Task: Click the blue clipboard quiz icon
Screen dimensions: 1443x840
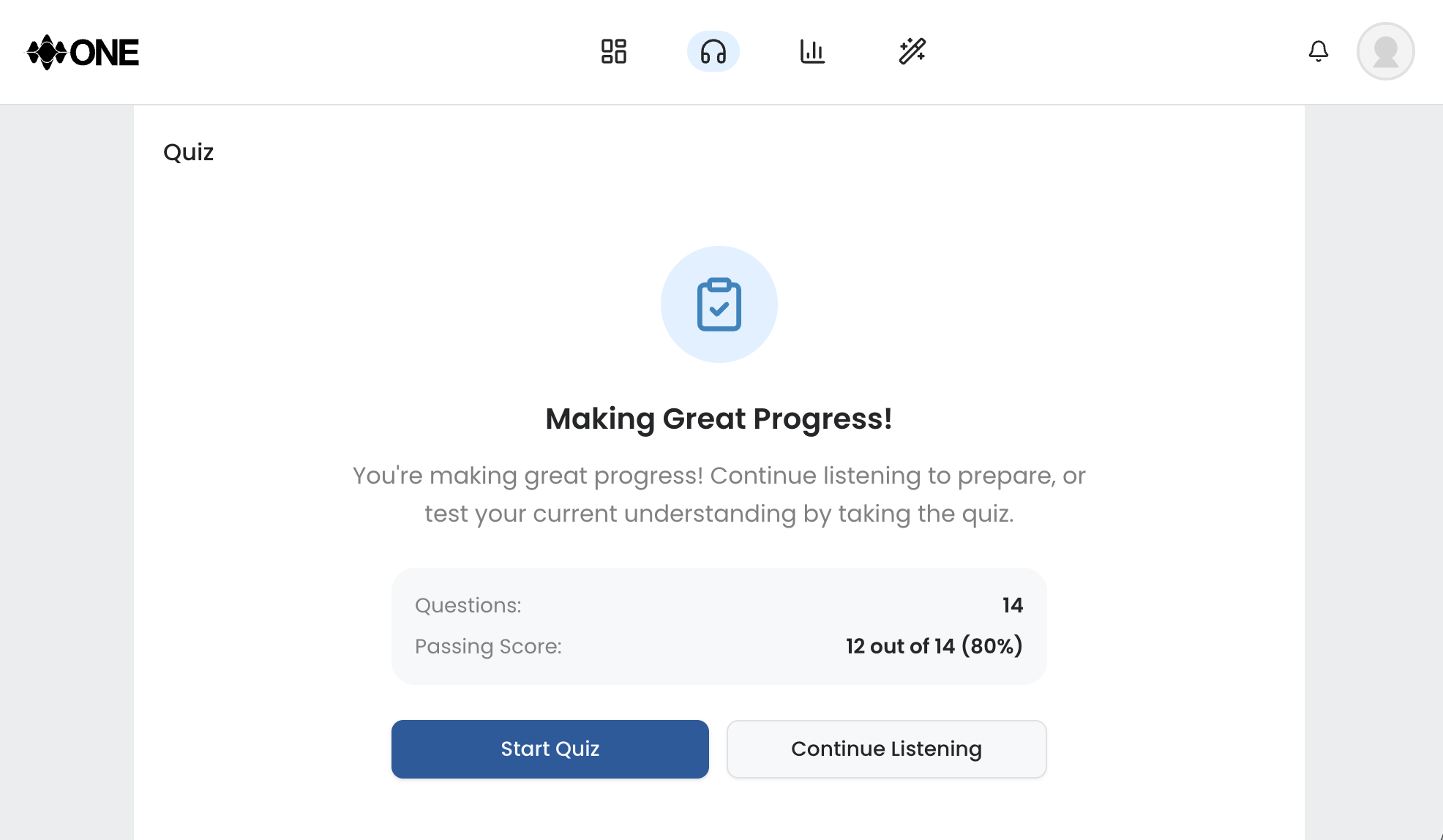Action: pos(719,304)
